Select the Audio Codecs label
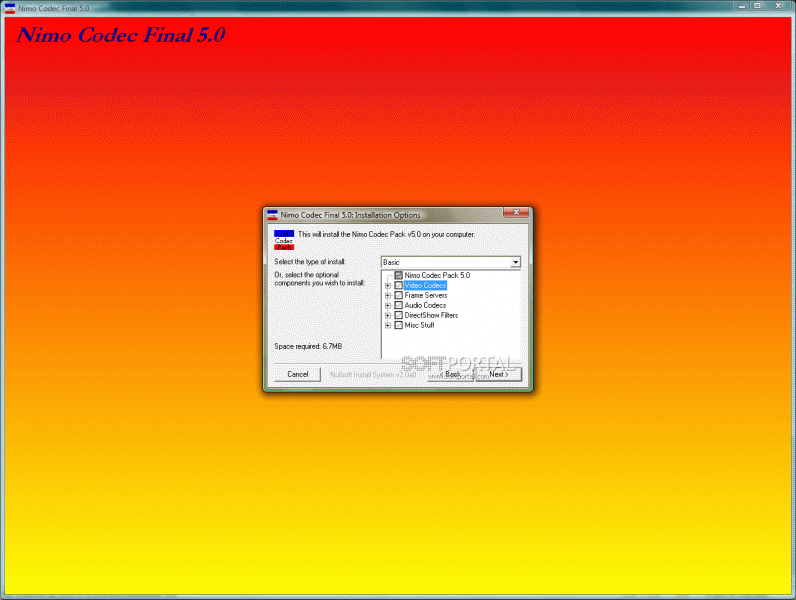Image resolution: width=796 pixels, height=600 pixels. [x=425, y=305]
